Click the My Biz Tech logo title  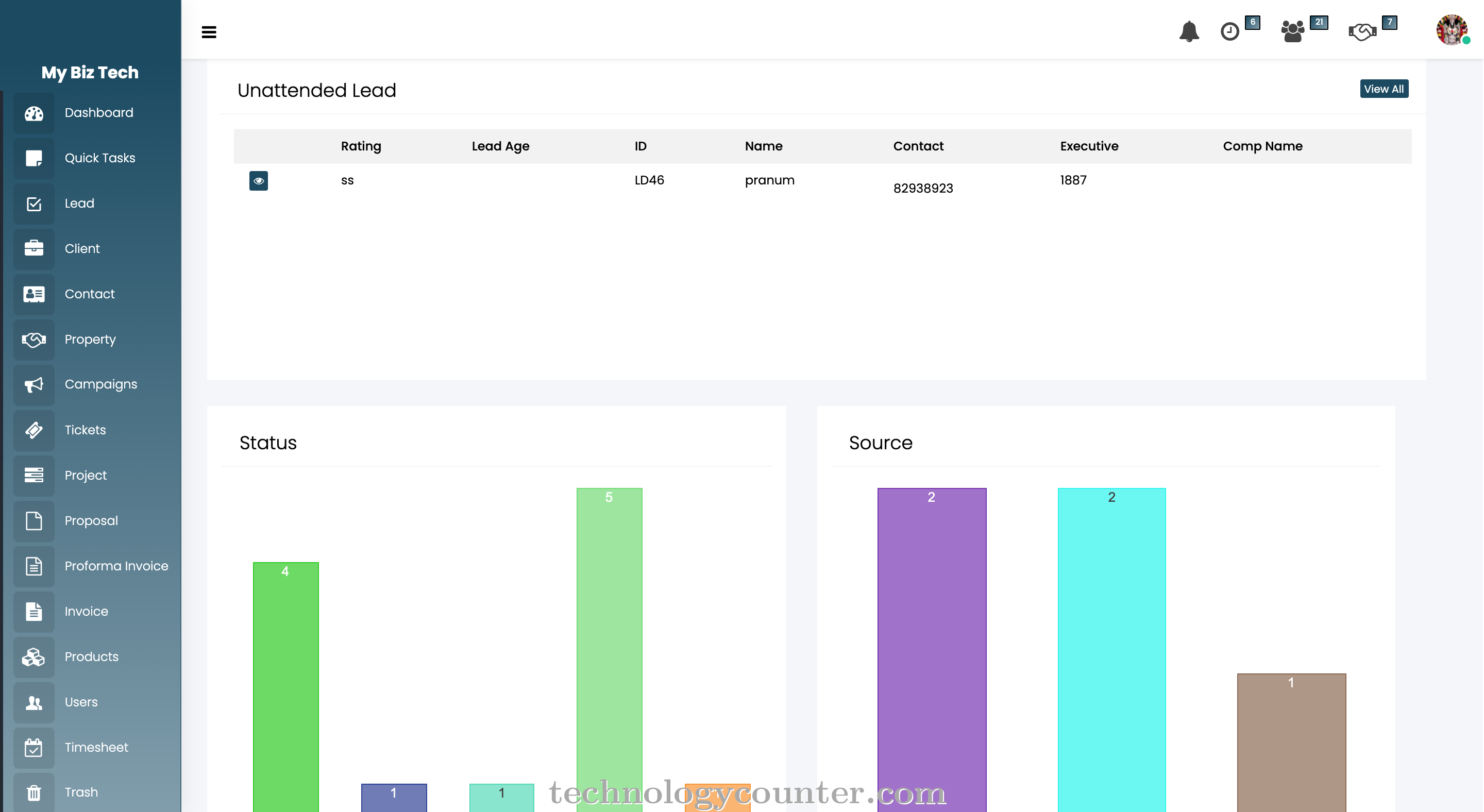pos(90,73)
